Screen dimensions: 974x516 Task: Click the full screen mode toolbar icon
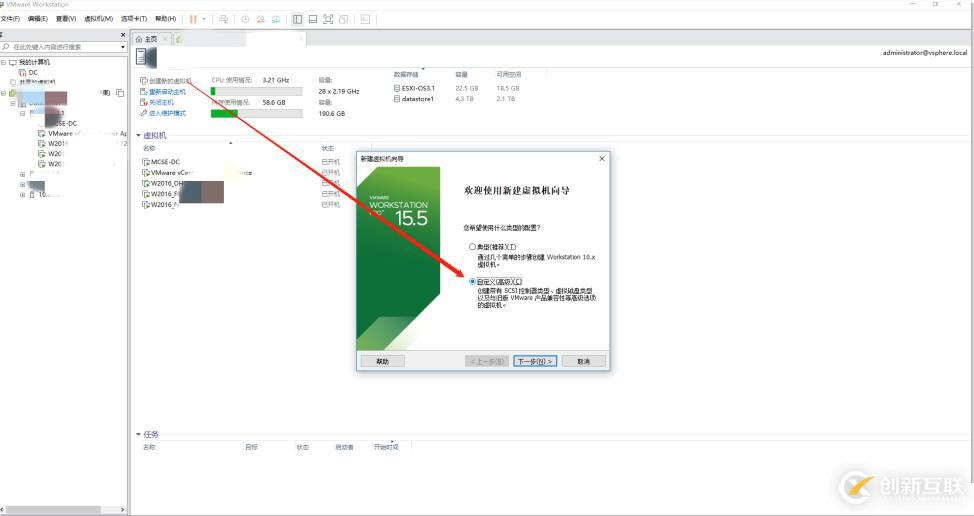click(328, 19)
